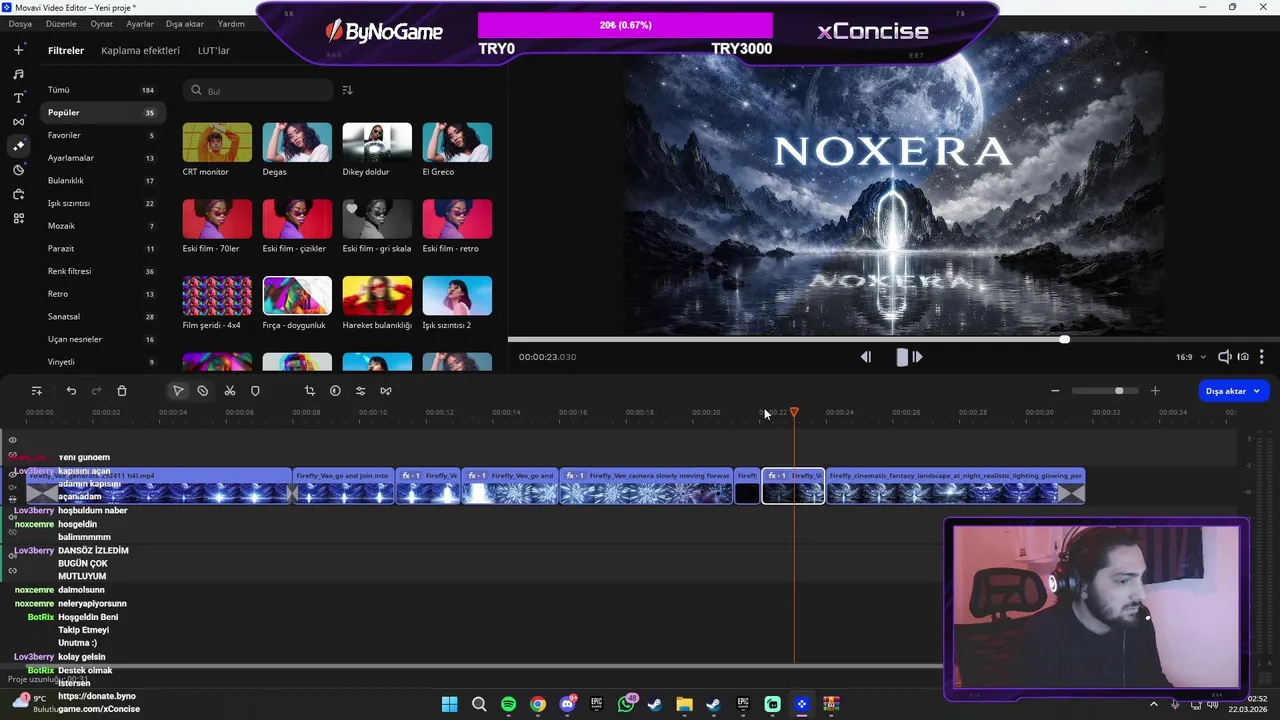Open clip properties sliders icon
The width and height of the screenshot is (1280, 720).
pyautogui.click(x=361, y=391)
